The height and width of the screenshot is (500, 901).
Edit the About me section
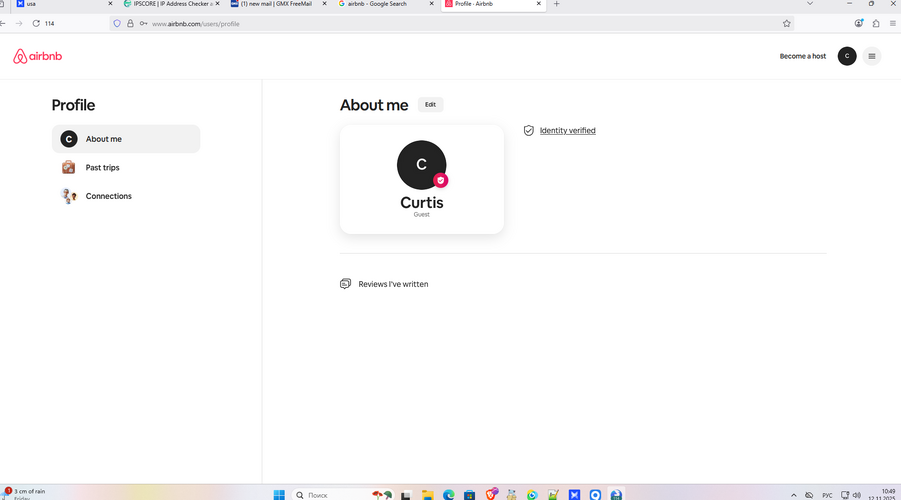pos(430,104)
